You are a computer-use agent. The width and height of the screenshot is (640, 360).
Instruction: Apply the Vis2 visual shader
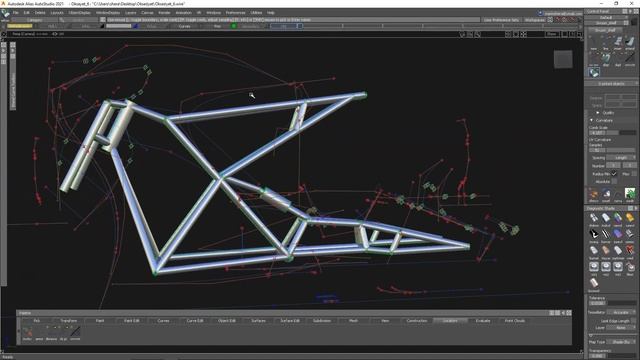[606, 268]
